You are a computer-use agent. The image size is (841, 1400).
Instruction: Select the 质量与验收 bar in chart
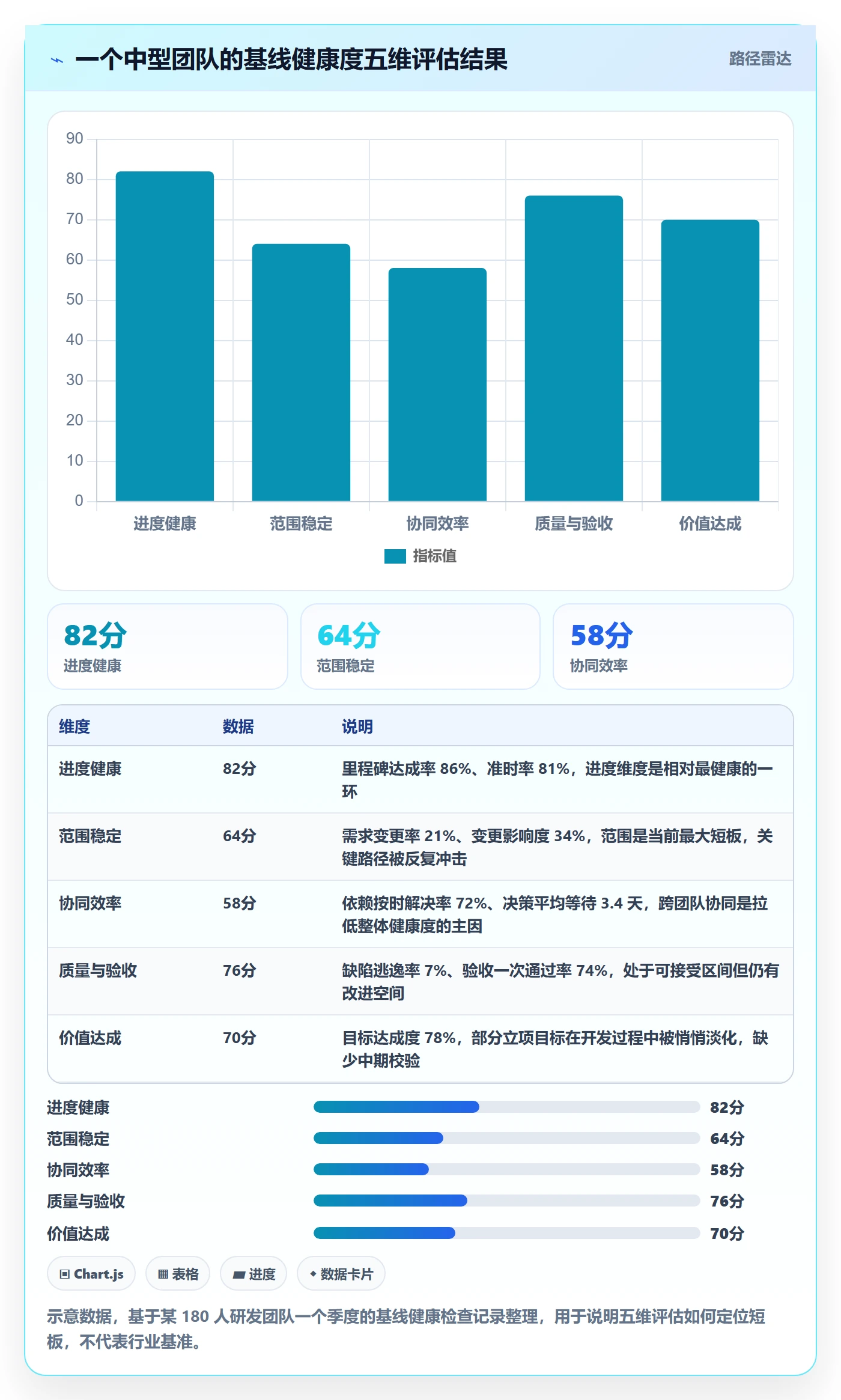point(574,348)
